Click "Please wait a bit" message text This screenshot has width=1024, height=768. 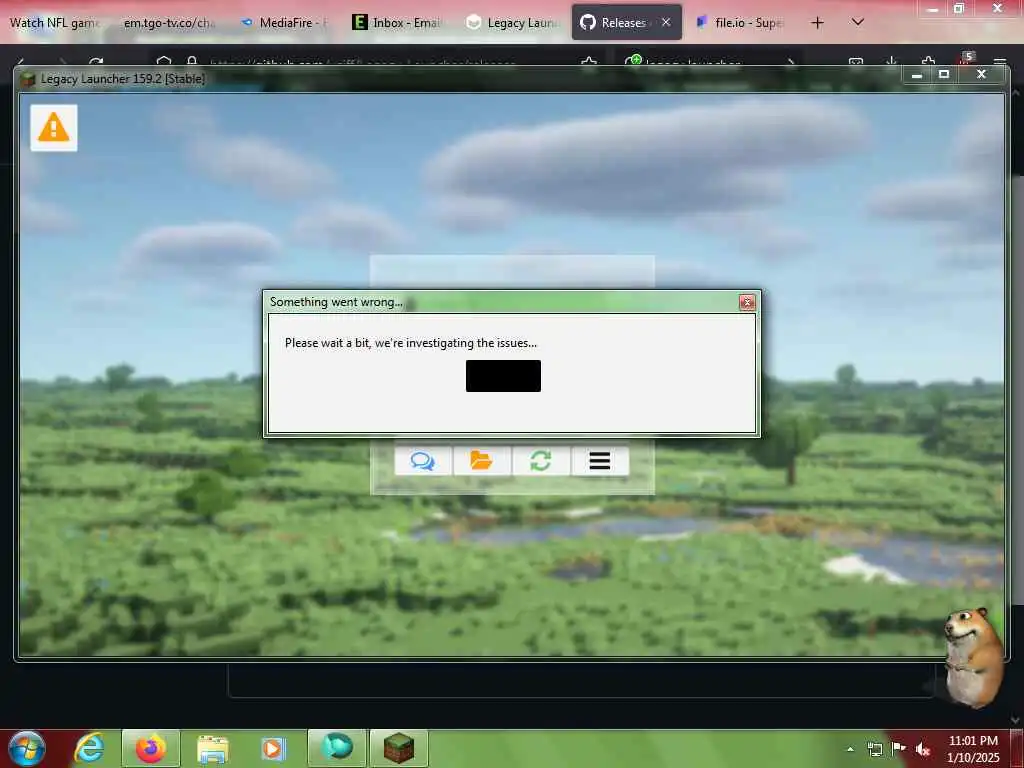(x=411, y=343)
